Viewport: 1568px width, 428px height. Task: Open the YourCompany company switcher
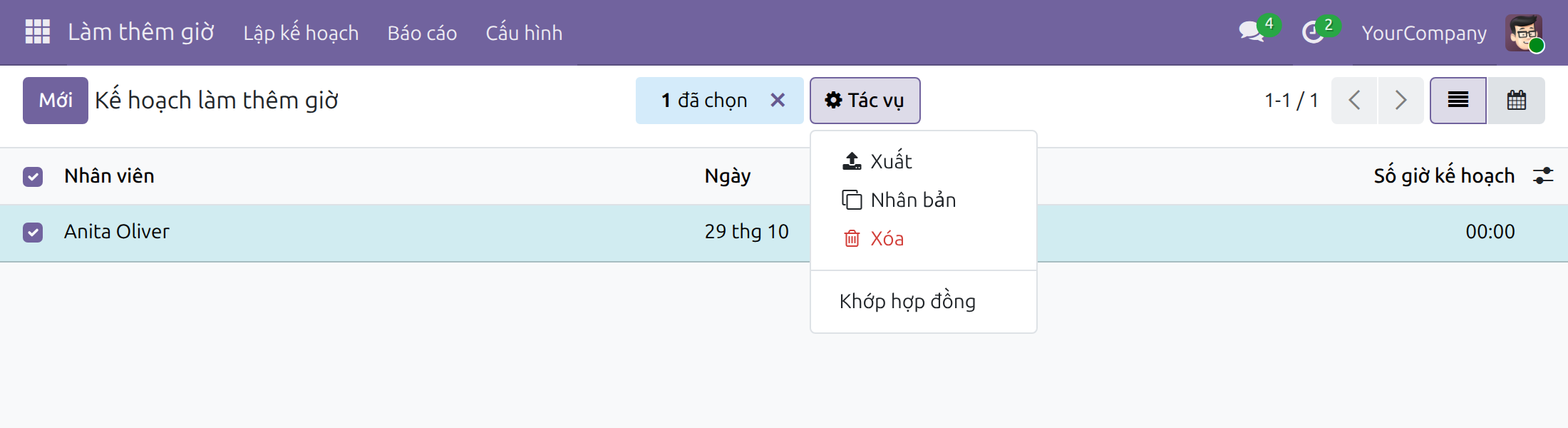tap(1424, 33)
